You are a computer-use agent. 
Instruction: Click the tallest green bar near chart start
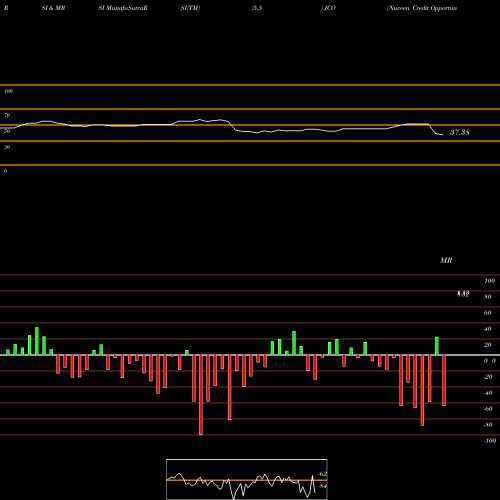coord(37,341)
